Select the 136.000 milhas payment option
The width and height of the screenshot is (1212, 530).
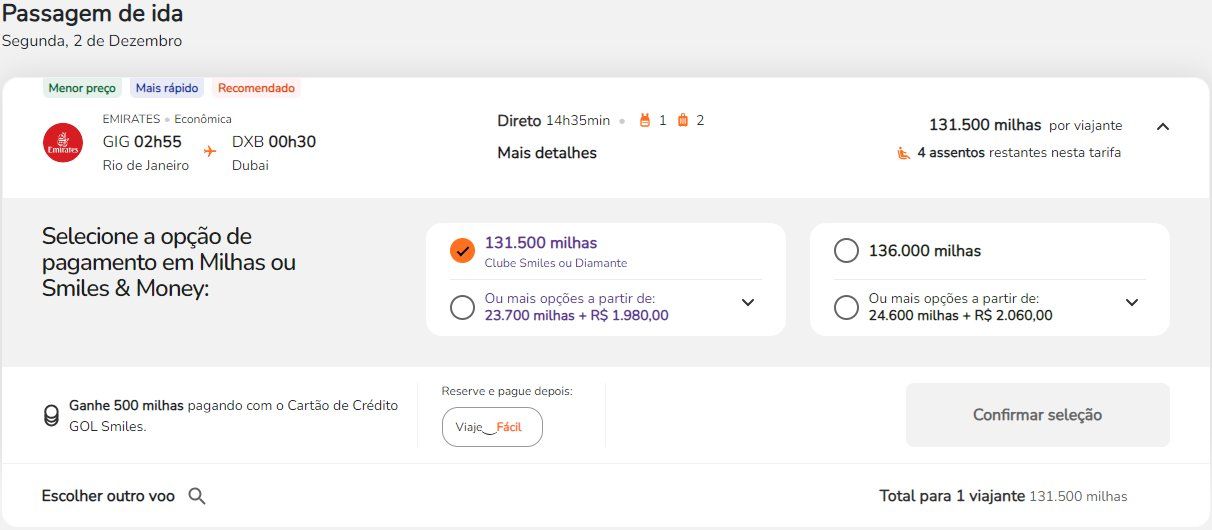coord(846,251)
